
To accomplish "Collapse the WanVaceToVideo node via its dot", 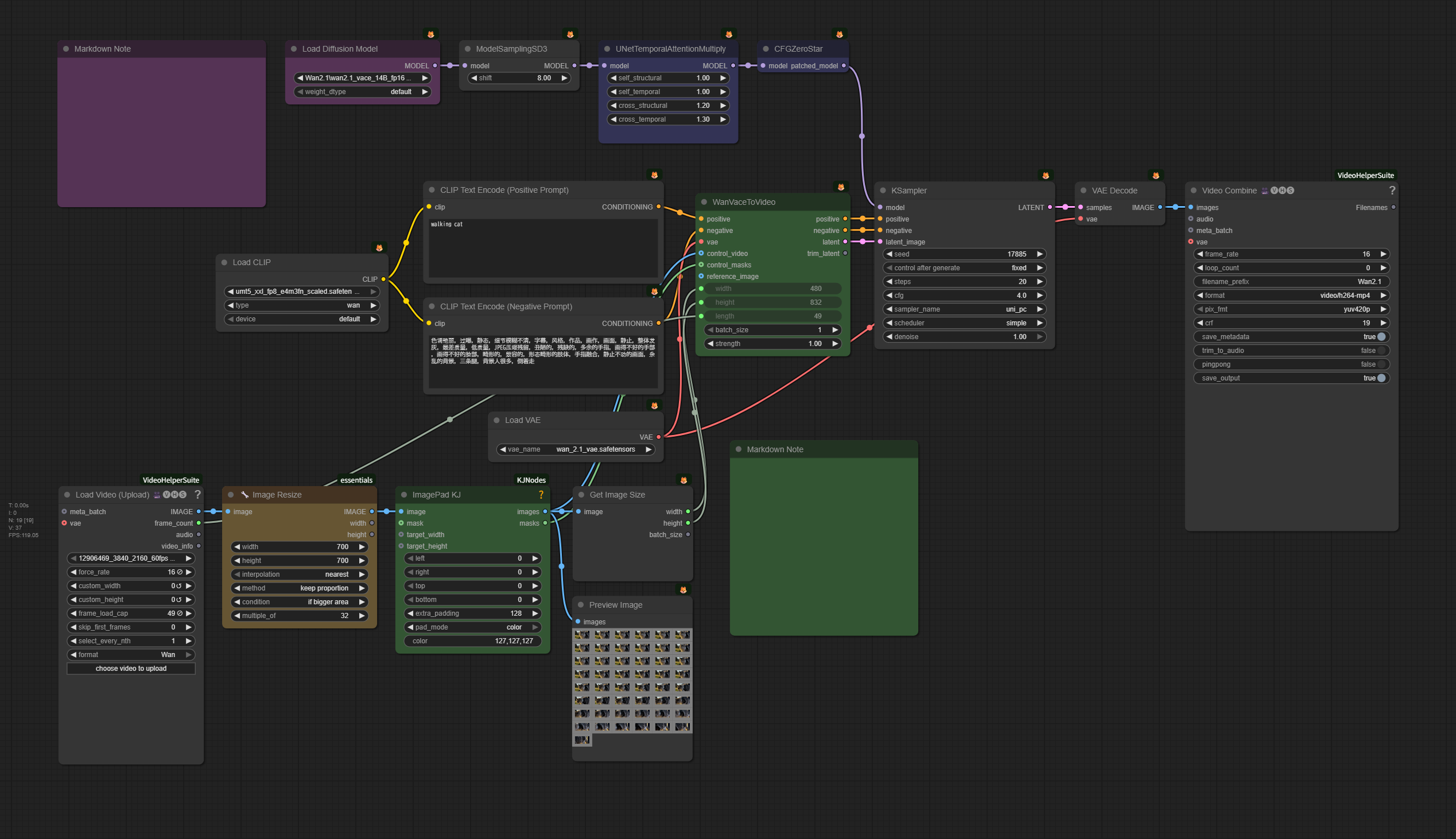I will 704,201.
